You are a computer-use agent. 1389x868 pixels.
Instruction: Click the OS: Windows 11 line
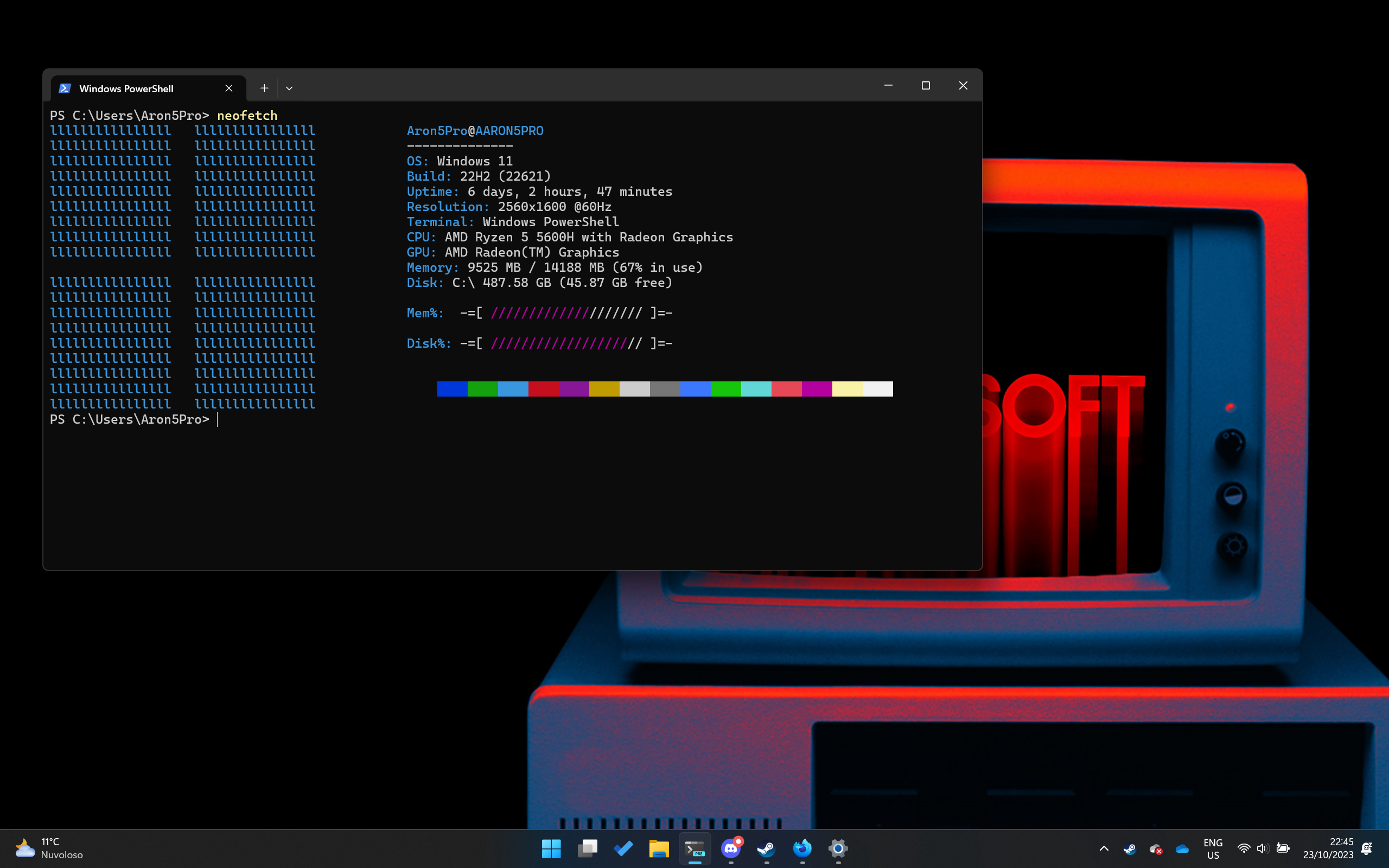[460, 161]
